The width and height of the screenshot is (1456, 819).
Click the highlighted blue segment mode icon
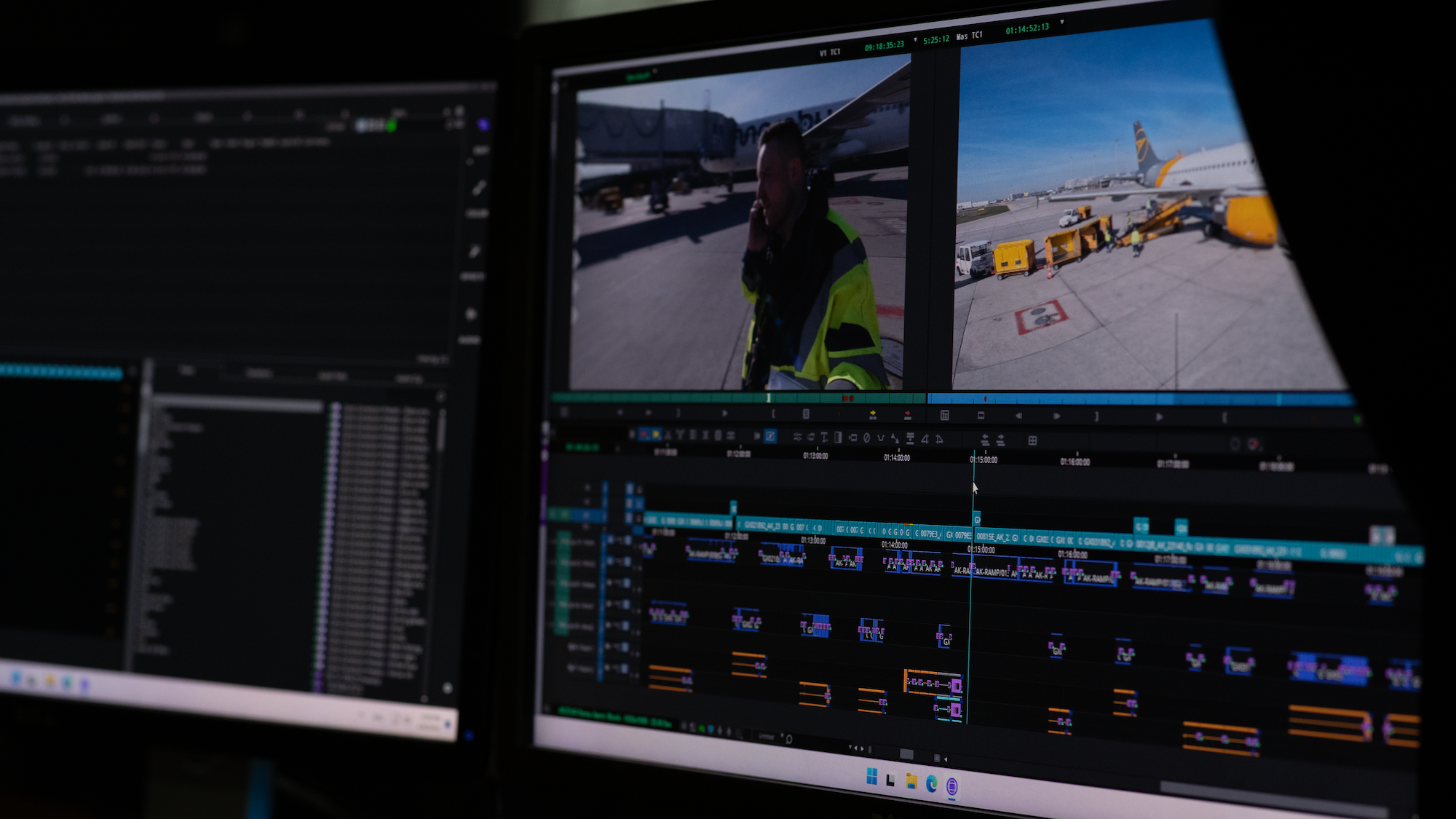point(644,434)
